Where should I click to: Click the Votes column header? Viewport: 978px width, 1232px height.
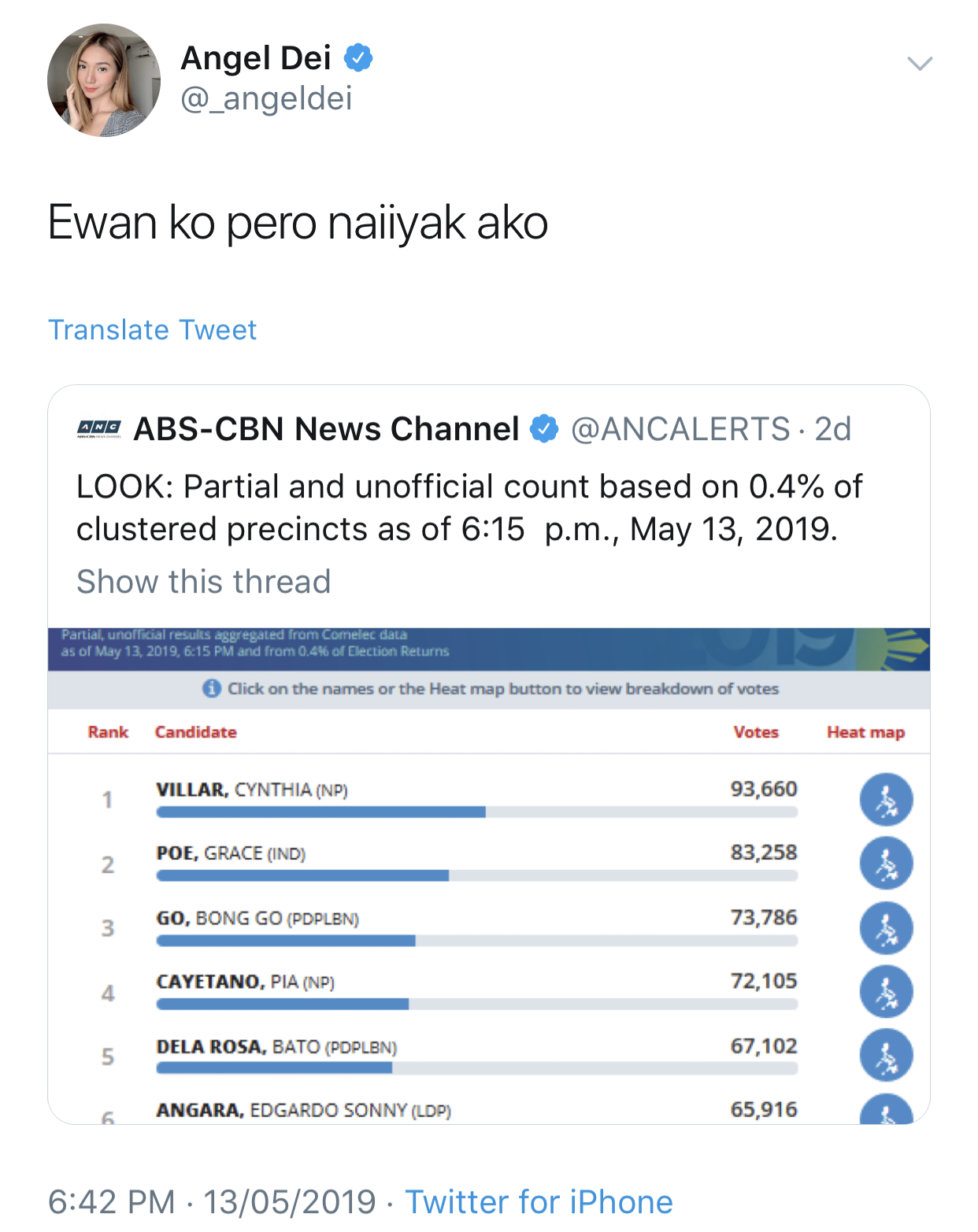coord(756,732)
